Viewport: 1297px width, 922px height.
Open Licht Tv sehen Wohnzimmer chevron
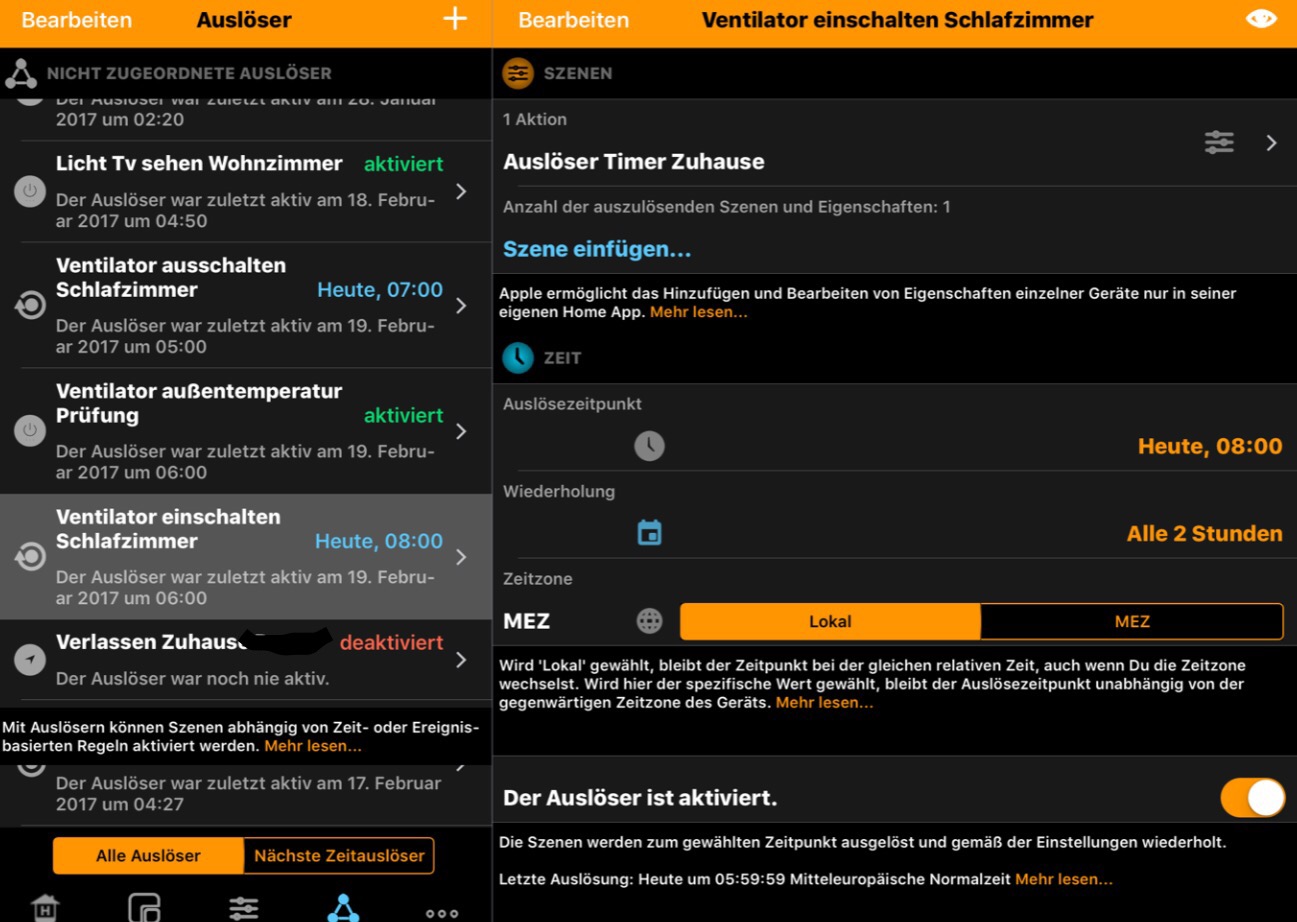461,191
